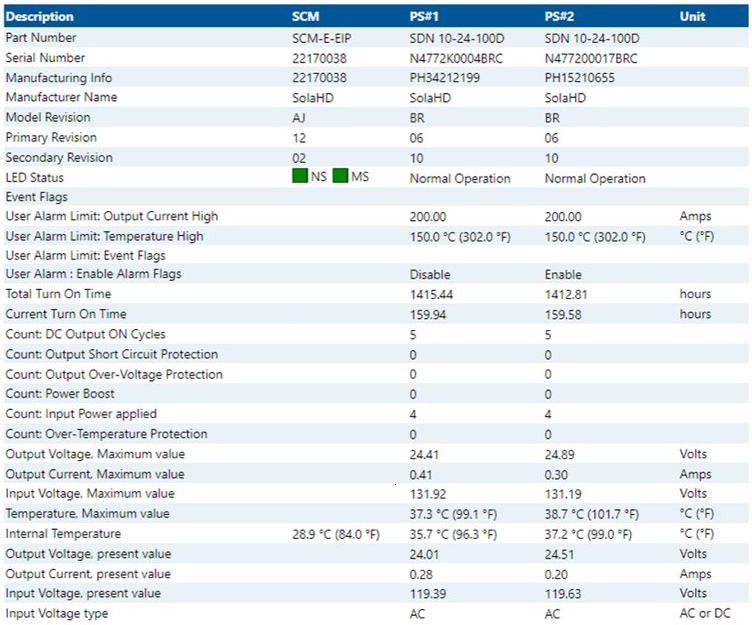Click Count: Output Short Circuit Protection label
Screen dimensions: 752x625
point(112,354)
